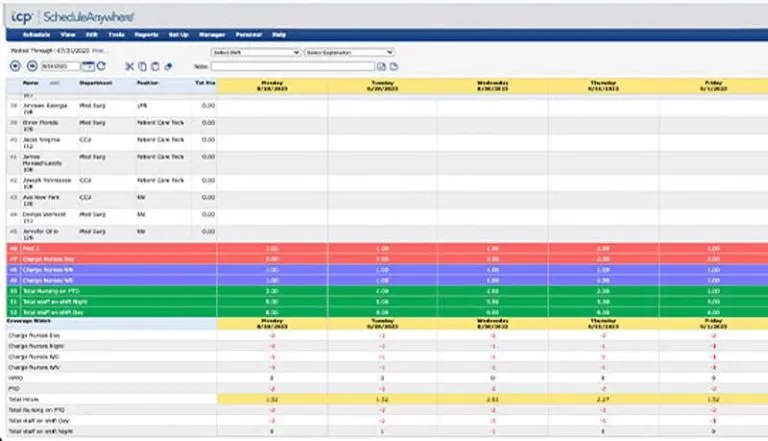Open the Edit menu
This screenshot has height=441, width=768.
coord(92,35)
